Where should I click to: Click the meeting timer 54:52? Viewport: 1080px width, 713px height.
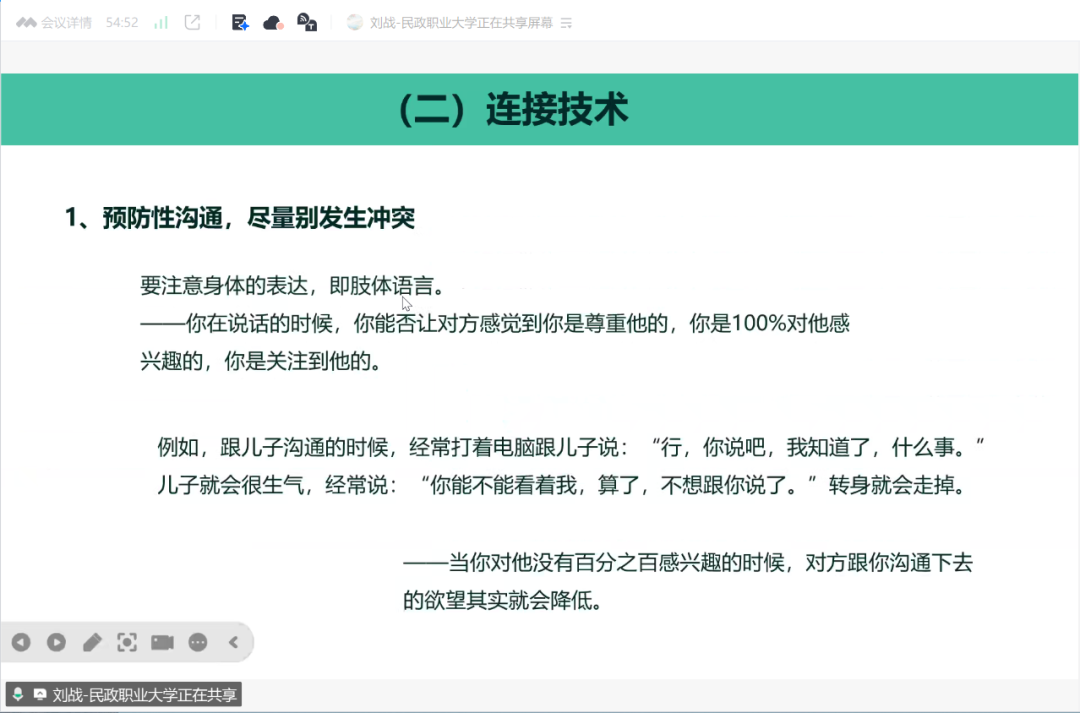[x=122, y=22]
